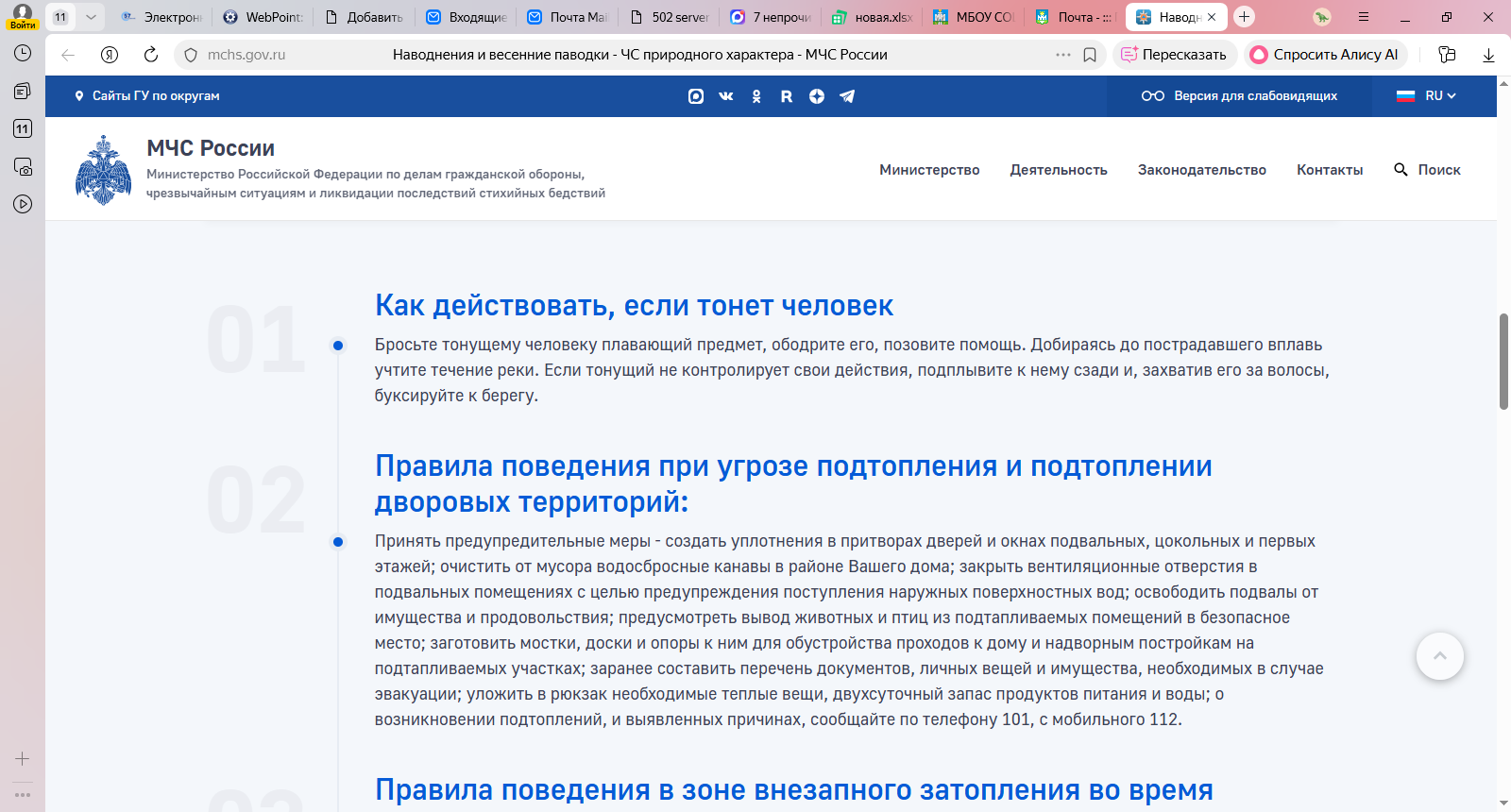The width and height of the screenshot is (1511, 812).
Task: Open the Rutube icon in header
Action: [787, 96]
